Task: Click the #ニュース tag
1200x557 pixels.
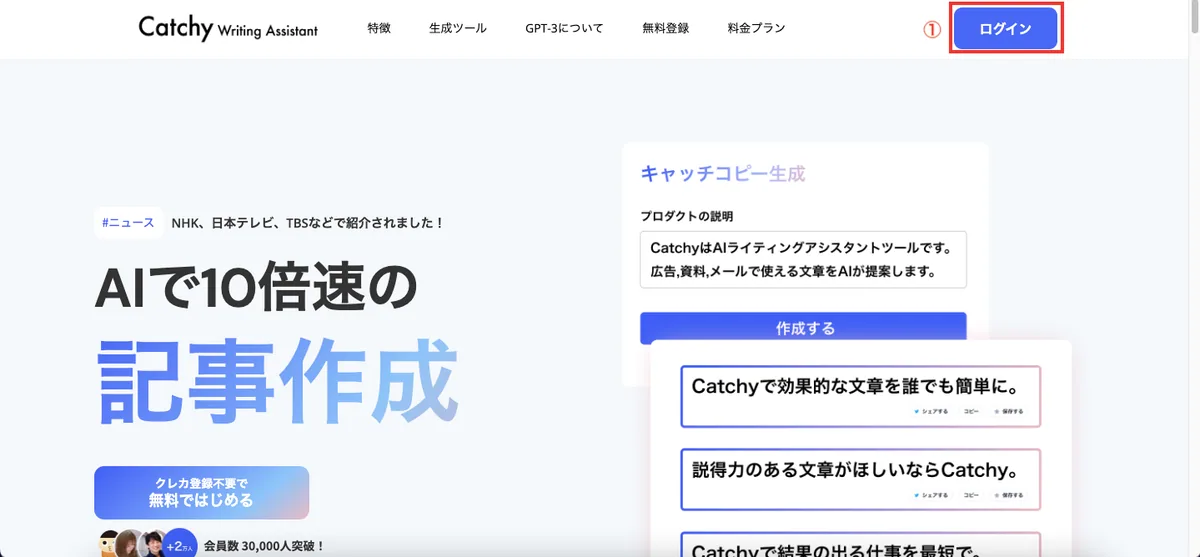Action: [128, 222]
